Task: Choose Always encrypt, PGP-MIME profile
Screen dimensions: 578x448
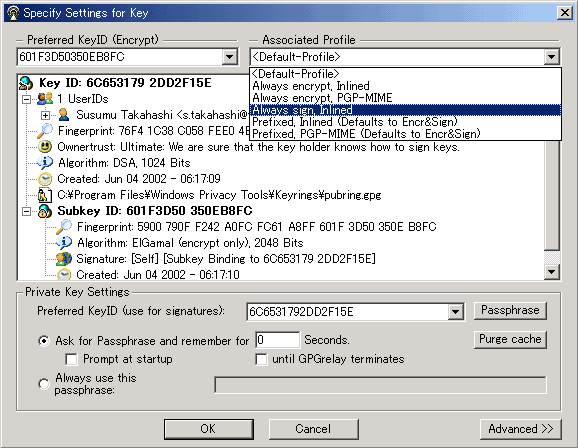Action: (405, 98)
